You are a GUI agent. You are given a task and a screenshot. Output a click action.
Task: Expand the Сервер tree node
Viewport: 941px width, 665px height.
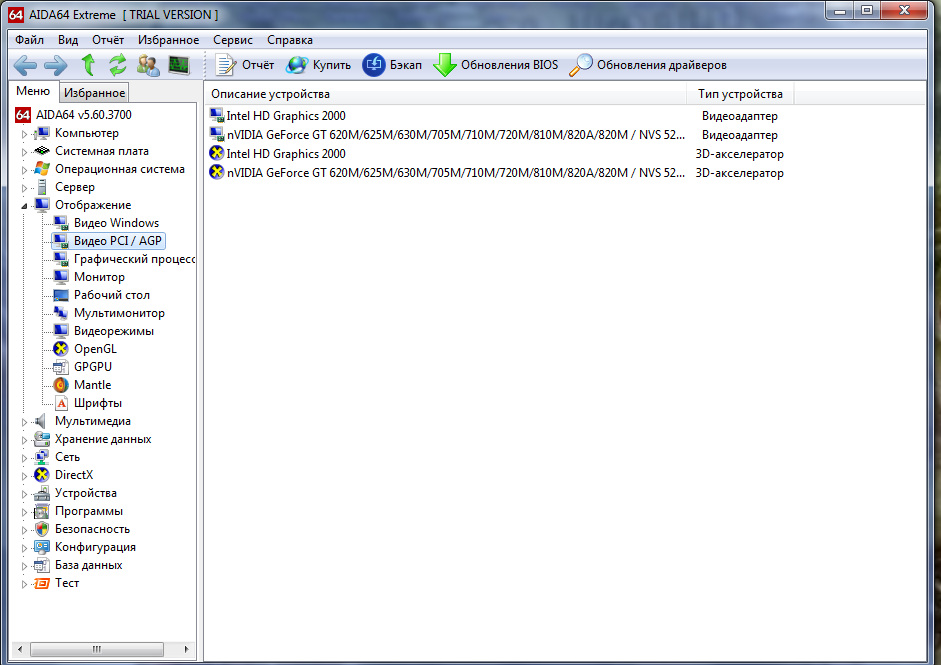click(25, 188)
